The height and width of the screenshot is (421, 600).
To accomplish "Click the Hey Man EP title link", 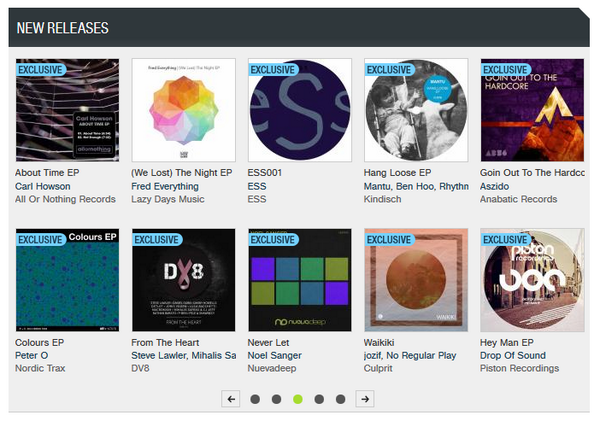I will 507,343.
